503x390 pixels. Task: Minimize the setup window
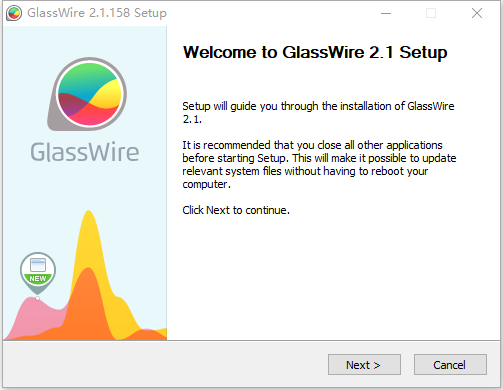(x=386, y=13)
